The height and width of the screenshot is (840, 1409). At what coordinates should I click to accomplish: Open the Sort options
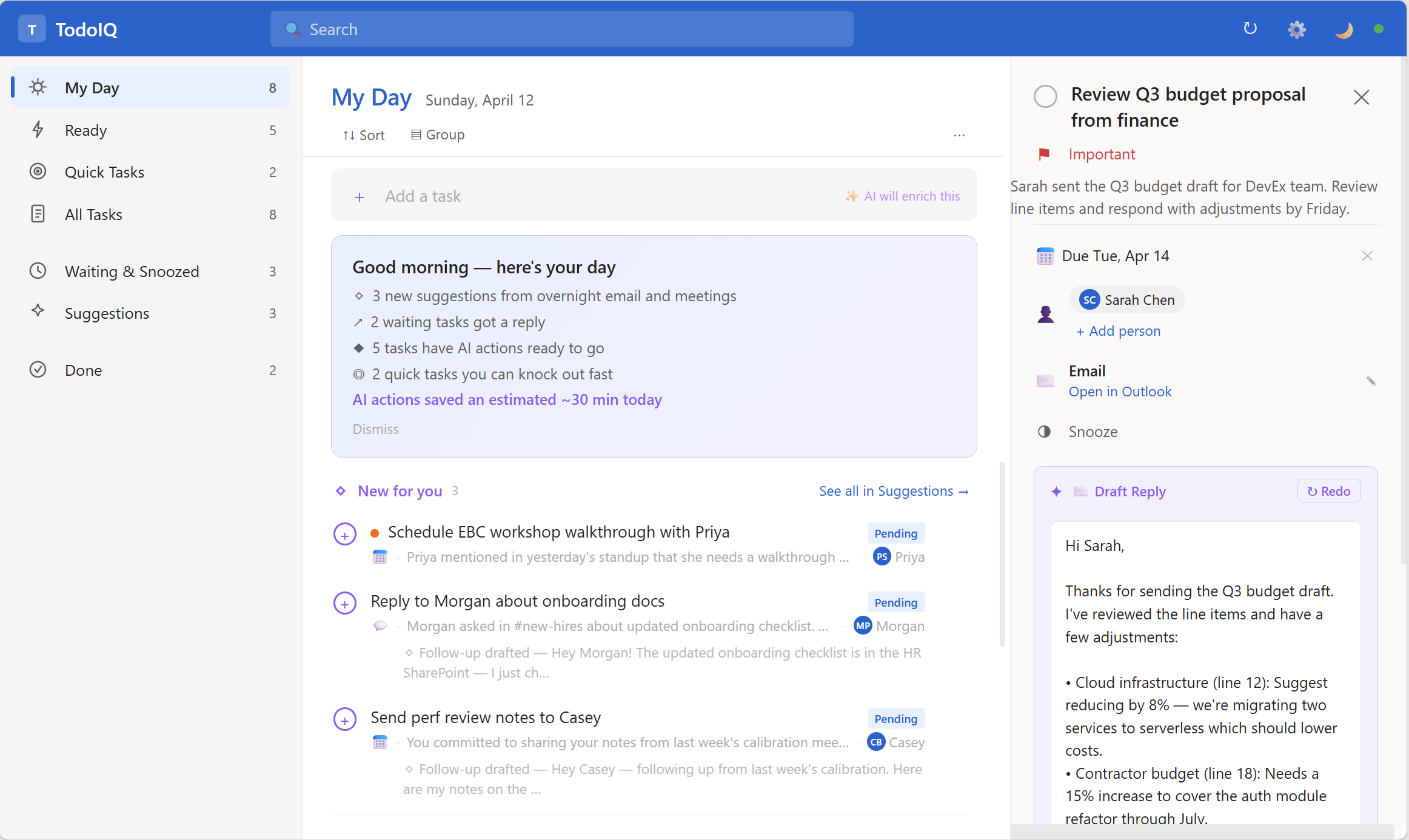click(x=364, y=135)
